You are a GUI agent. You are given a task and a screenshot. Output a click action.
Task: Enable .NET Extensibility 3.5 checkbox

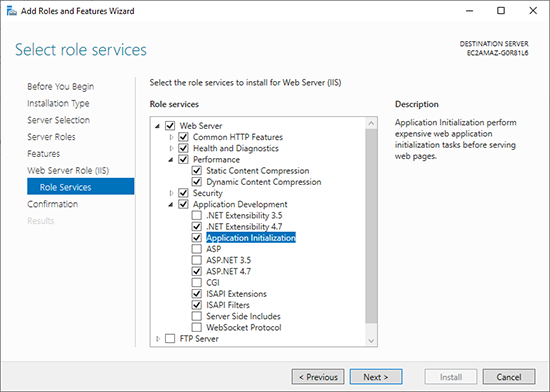(x=197, y=215)
